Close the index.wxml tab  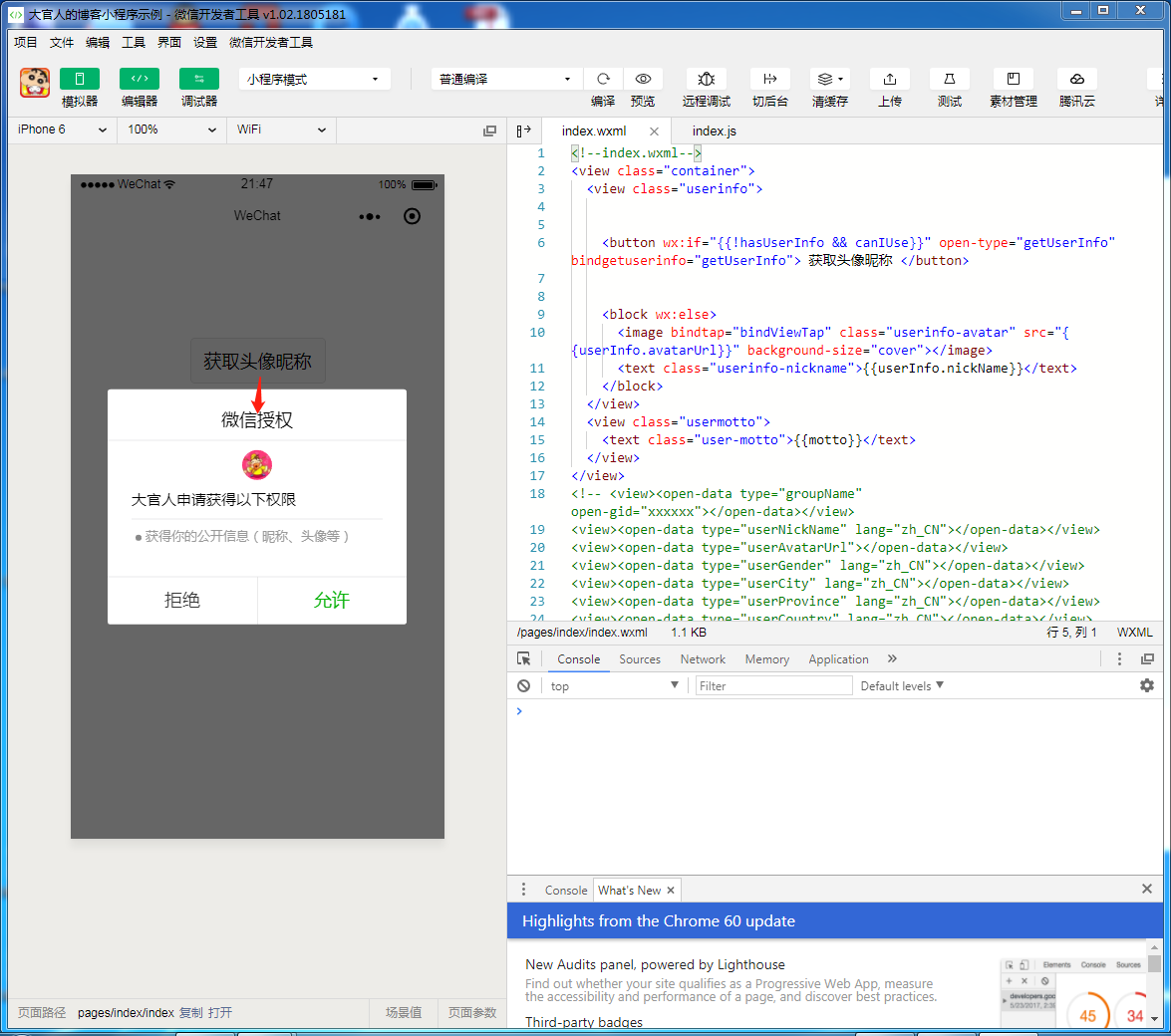click(x=654, y=131)
